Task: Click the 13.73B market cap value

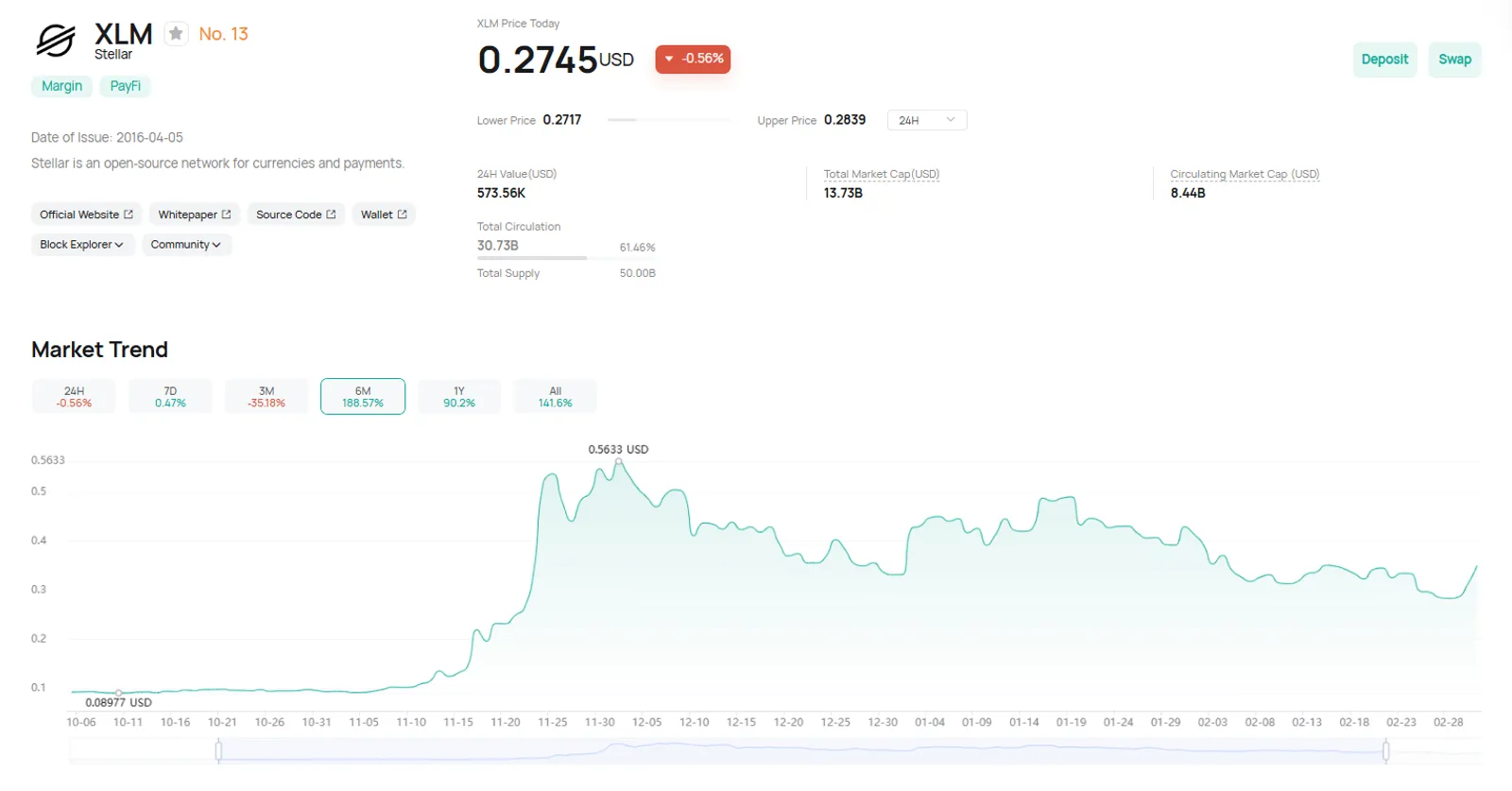Action: click(843, 193)
